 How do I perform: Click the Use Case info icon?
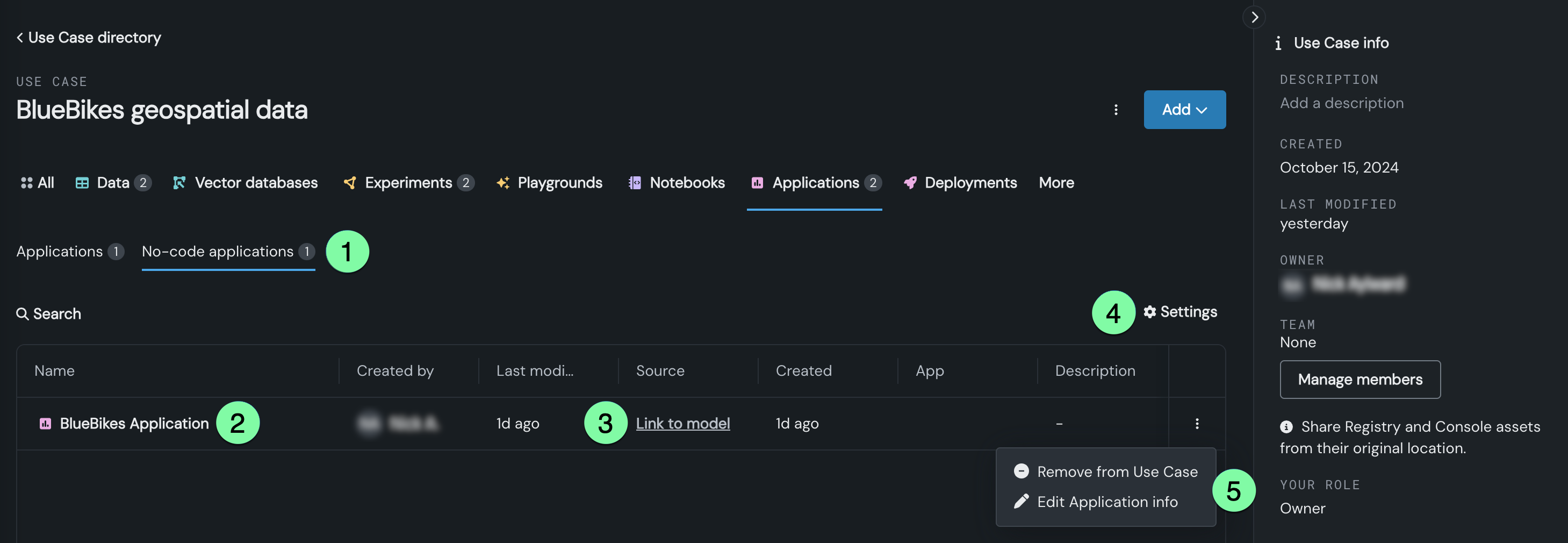point(1278,43)
